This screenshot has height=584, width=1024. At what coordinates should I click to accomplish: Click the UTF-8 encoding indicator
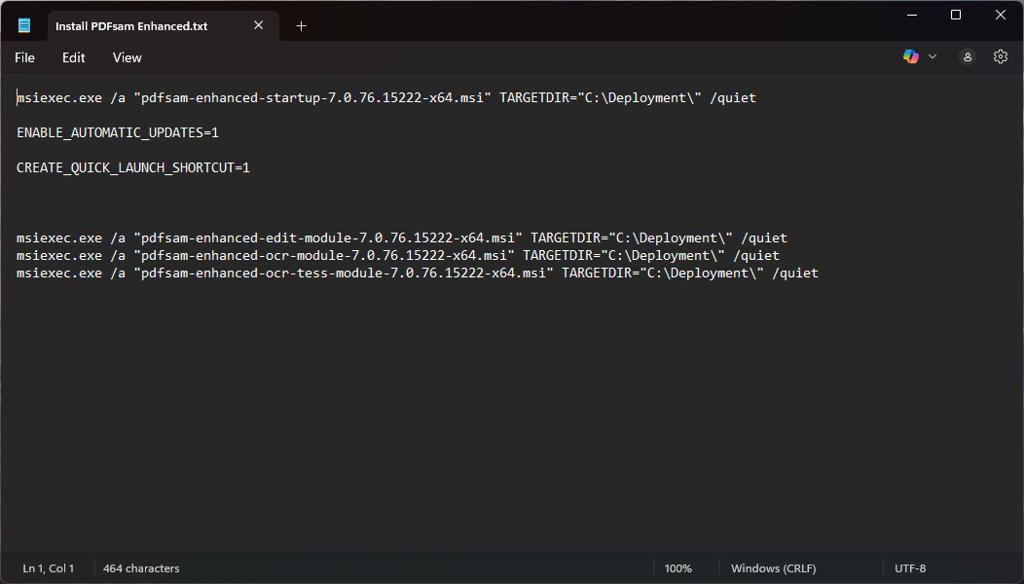click(x=910, y=568)
